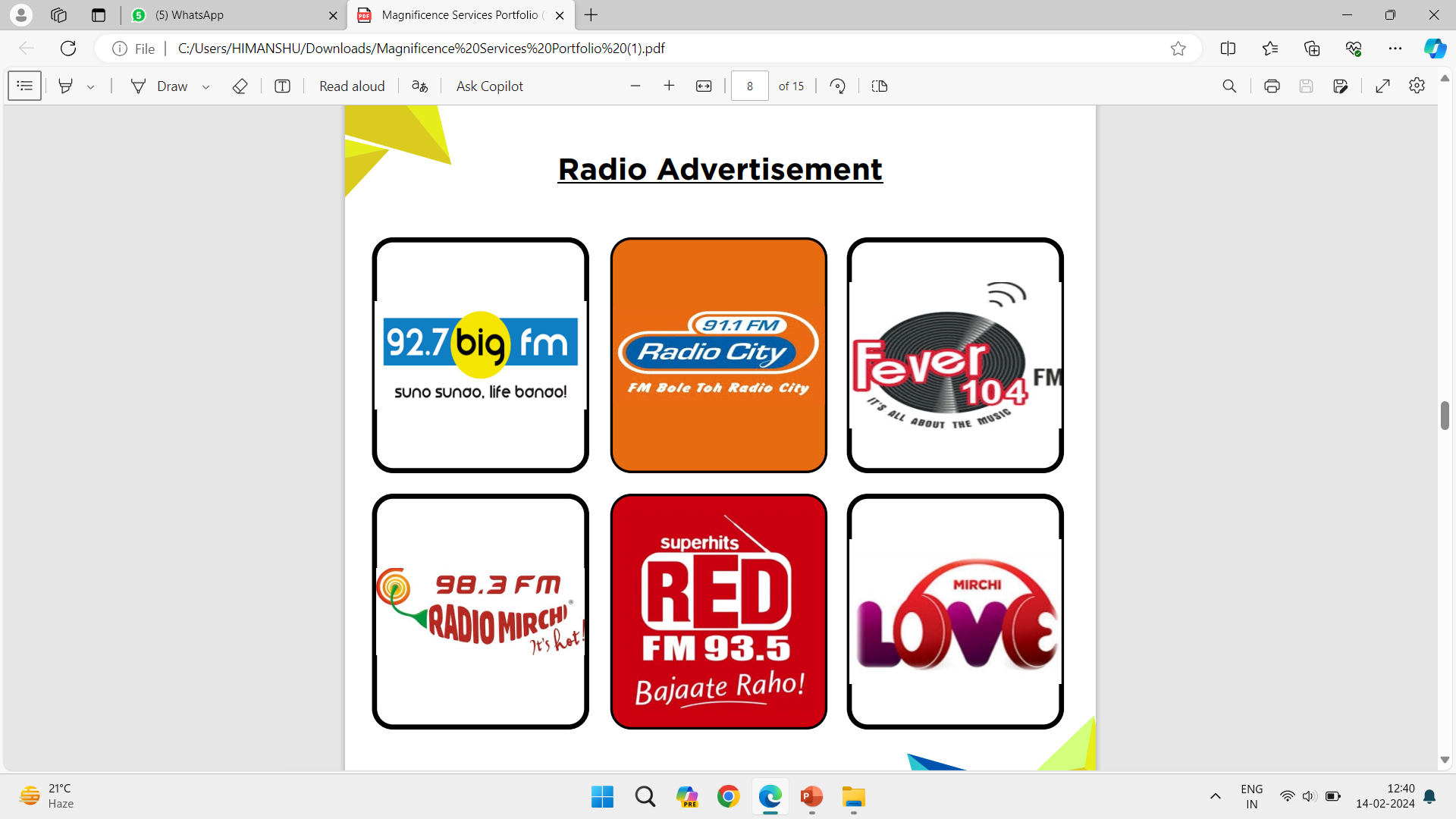Toggle the add text tool
Viewport: 1456px width, 819px height.
click(x=281, y=86)
